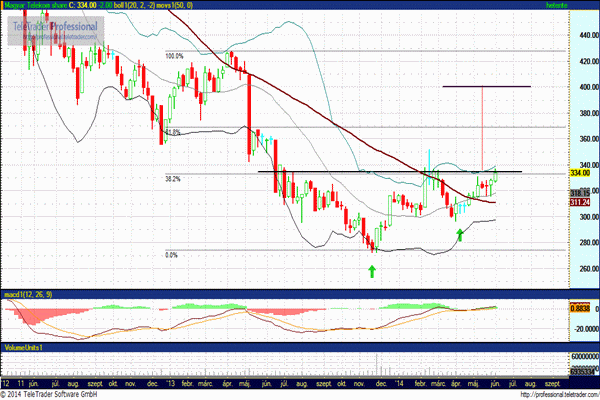Click the 'febr.' label right after '13
Viewport: 600px width, 400px height.
pos(187,384)
